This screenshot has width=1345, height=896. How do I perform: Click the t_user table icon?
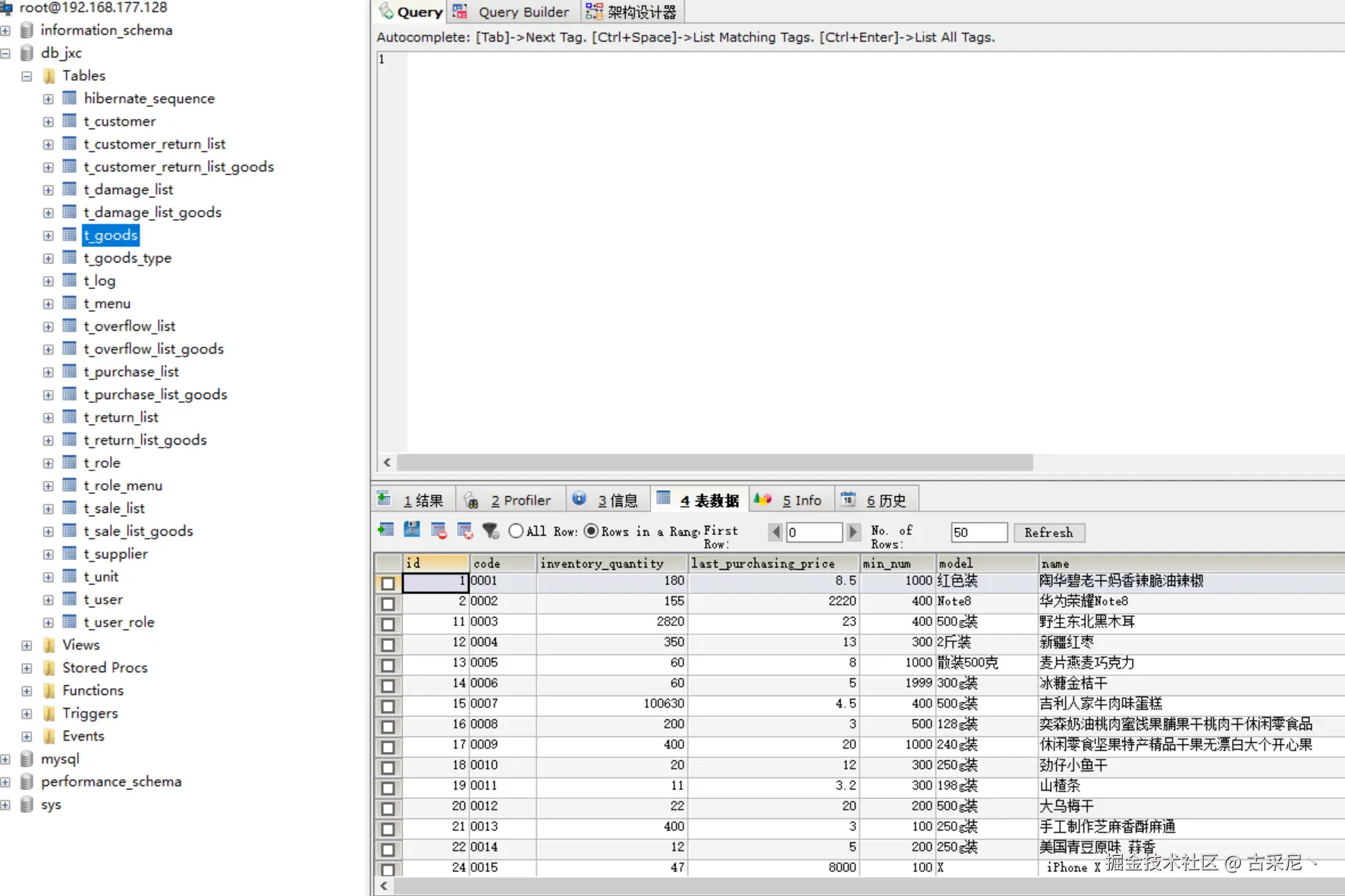[70, 599]
